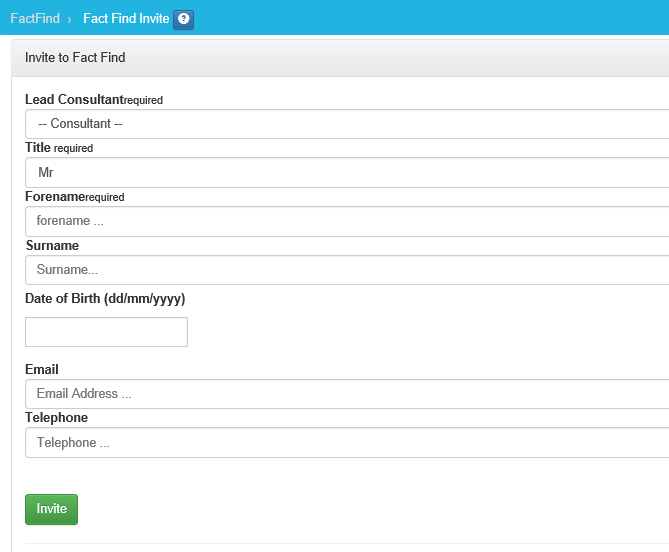Click the Invite to Fact Find header
Viewport: 669px width, 552px height.
[75, 58]
